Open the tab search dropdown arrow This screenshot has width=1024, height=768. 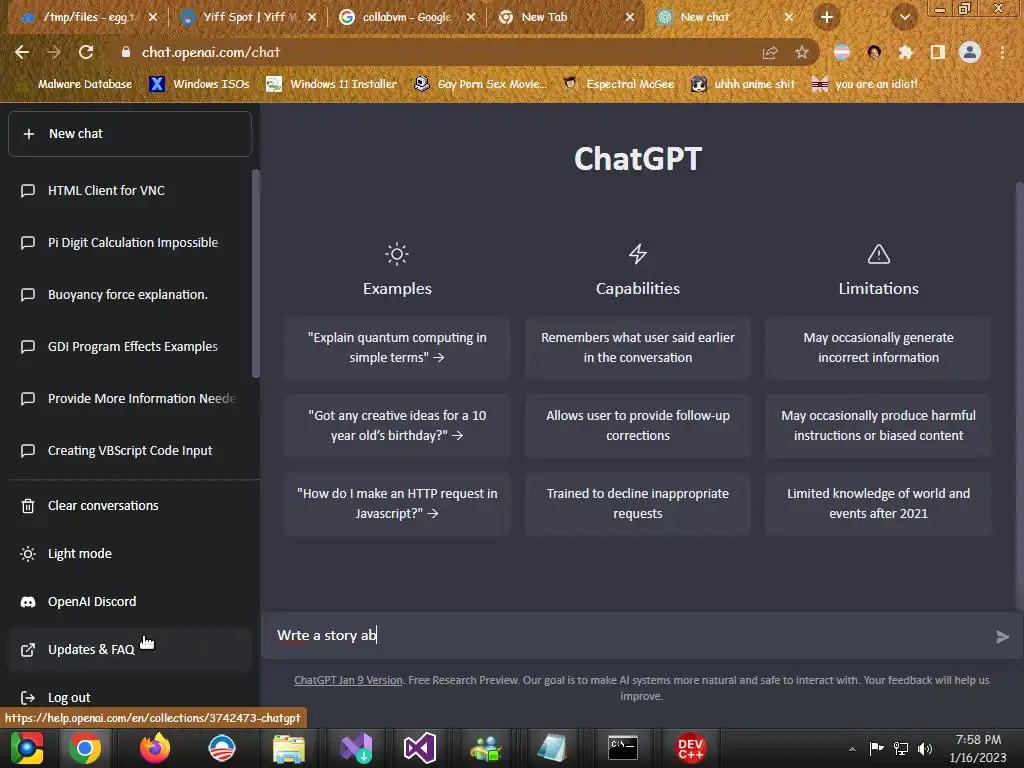coord(904,18)
